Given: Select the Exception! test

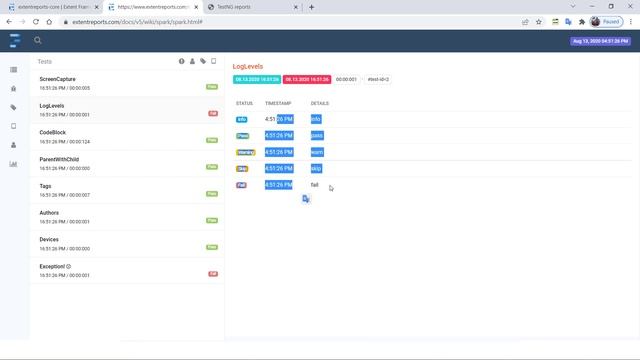Looking at the screenshot, I should (127, 271).
